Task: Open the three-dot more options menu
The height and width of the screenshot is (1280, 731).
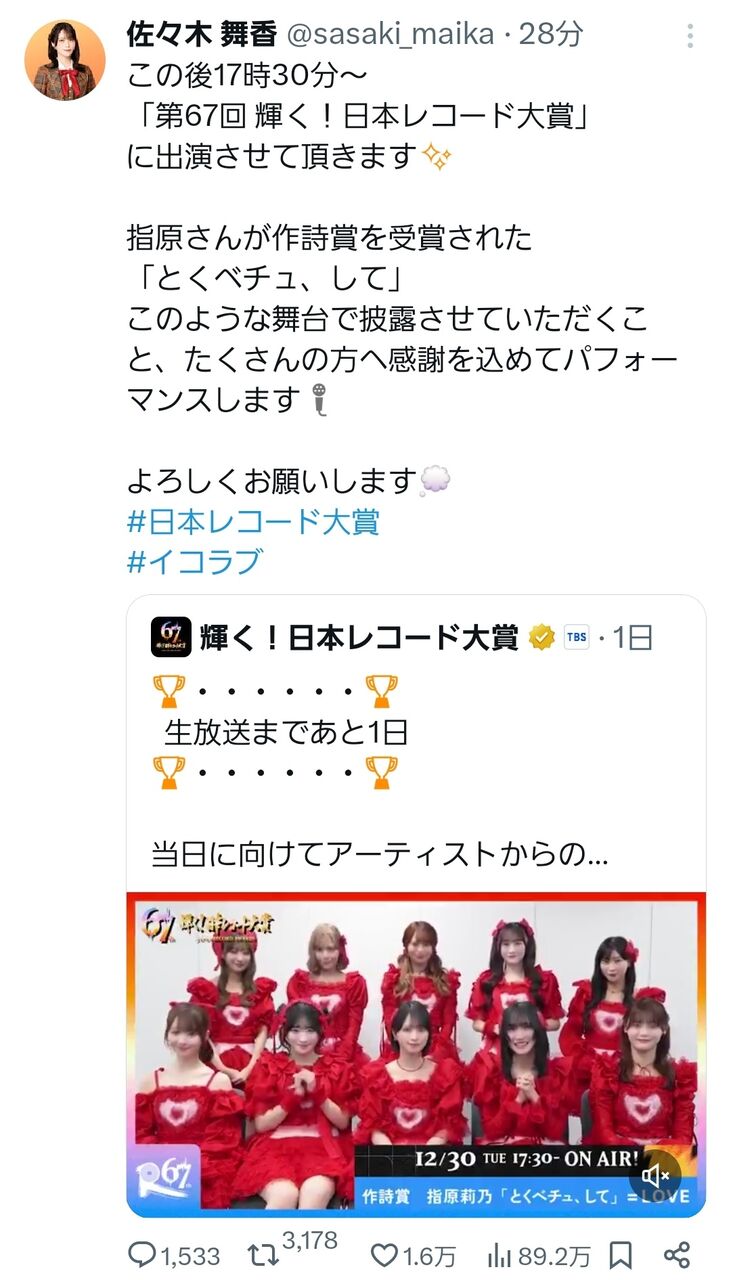Action: tap(690, 37)
